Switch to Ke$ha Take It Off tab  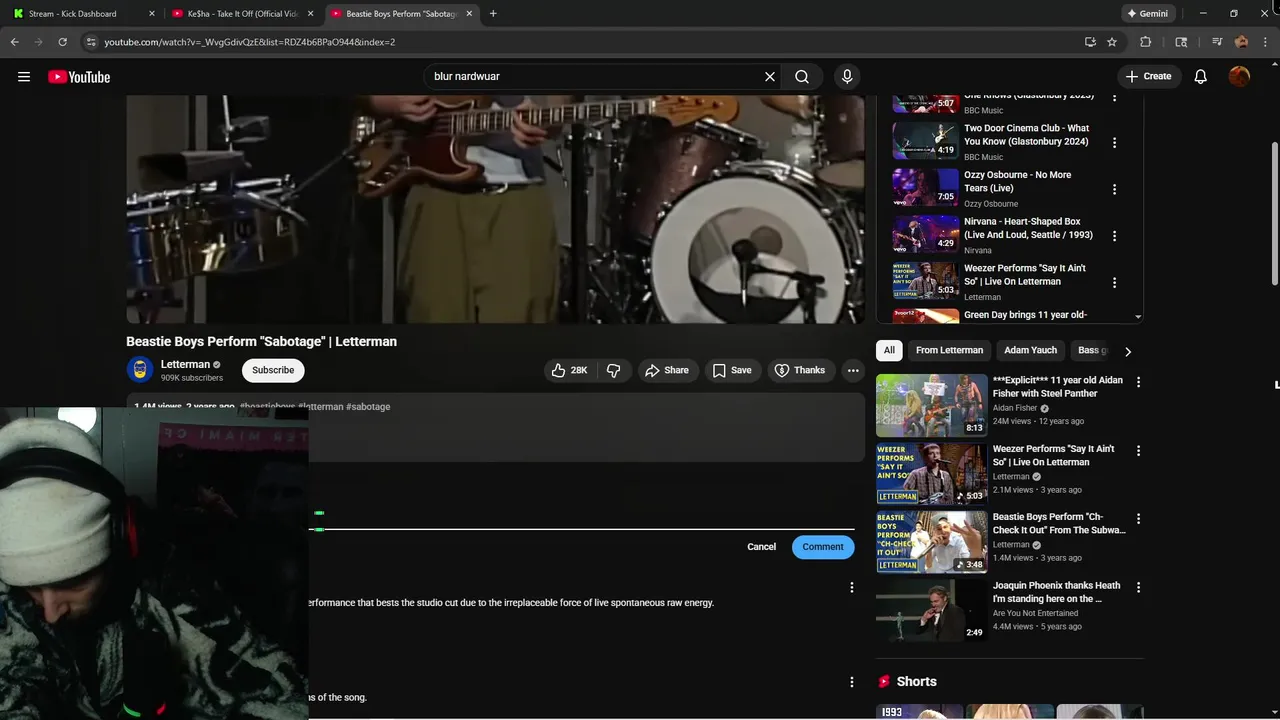[242, 13]
